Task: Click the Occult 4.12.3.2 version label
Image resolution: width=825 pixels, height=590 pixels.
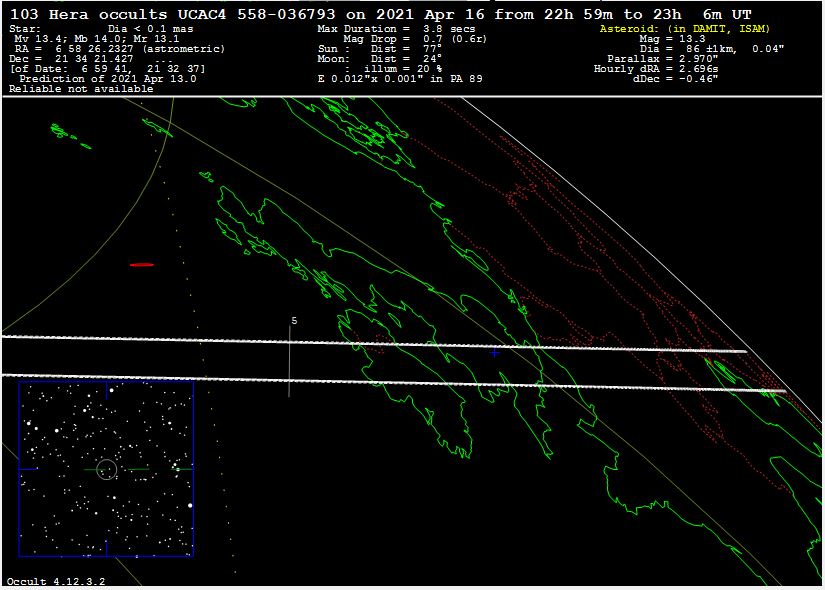Action: pos(55,581)
